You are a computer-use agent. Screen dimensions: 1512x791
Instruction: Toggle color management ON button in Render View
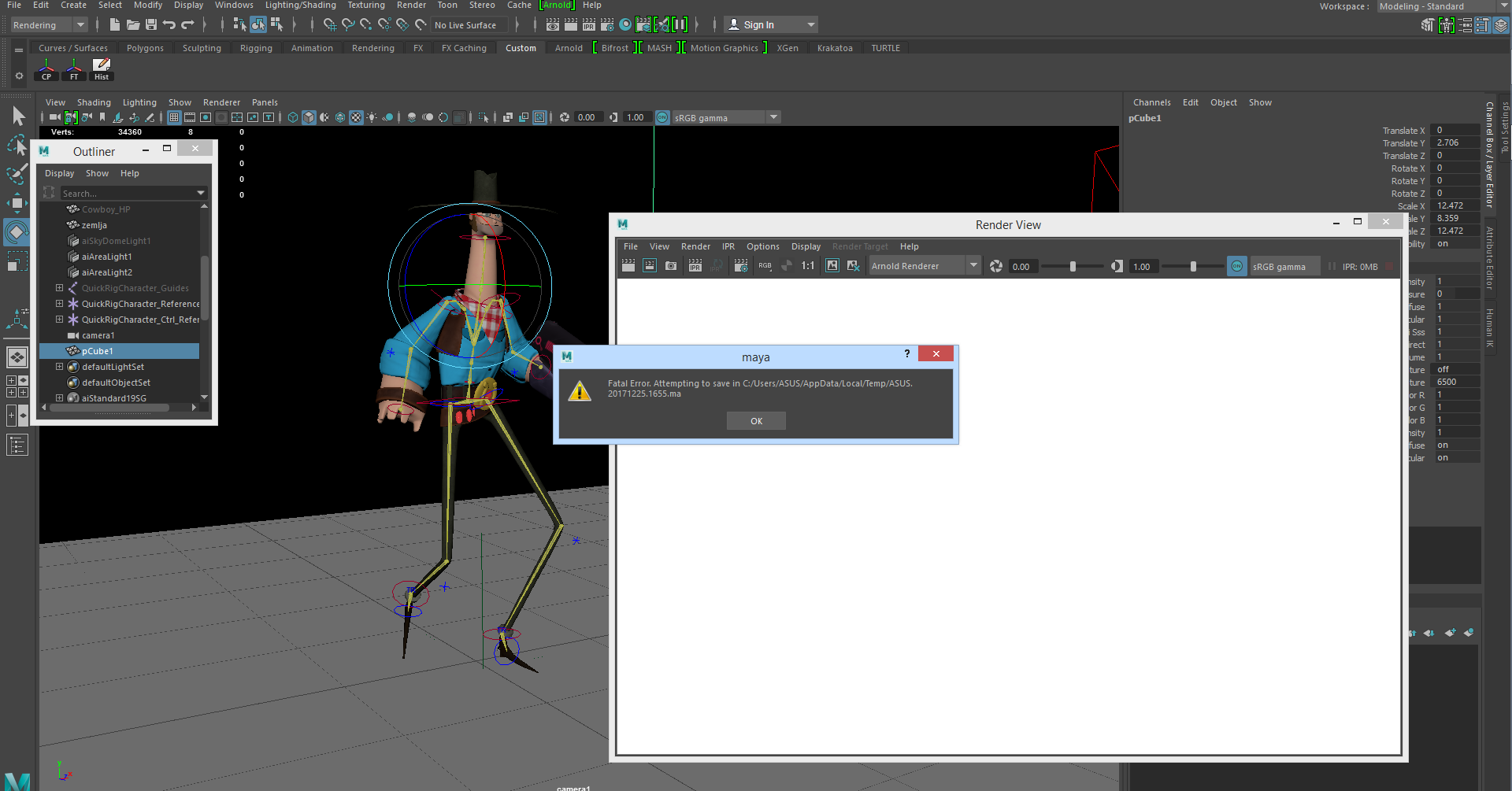pos(1237,266)
